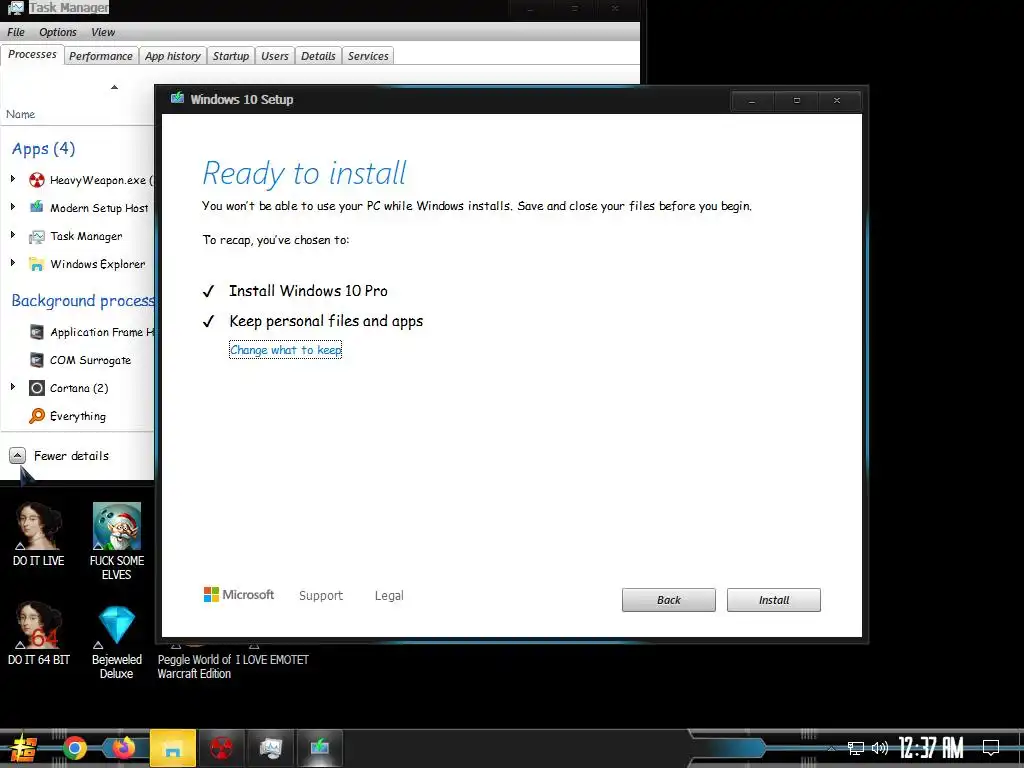
Task: Switch to the App history tab
Action: pos(172,56)
